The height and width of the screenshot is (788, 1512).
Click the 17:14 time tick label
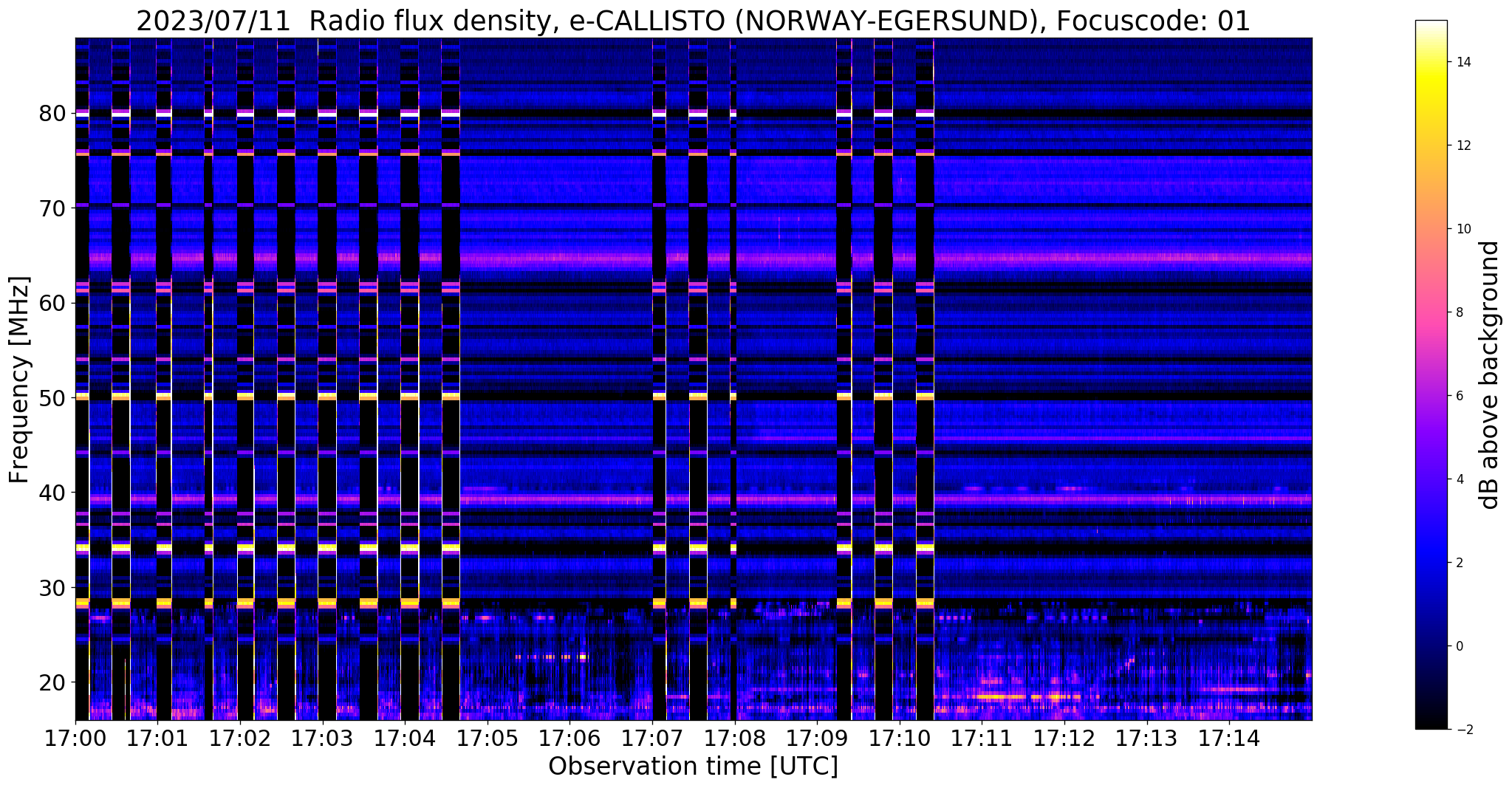pyautogui.click(x=1229, y=738)
